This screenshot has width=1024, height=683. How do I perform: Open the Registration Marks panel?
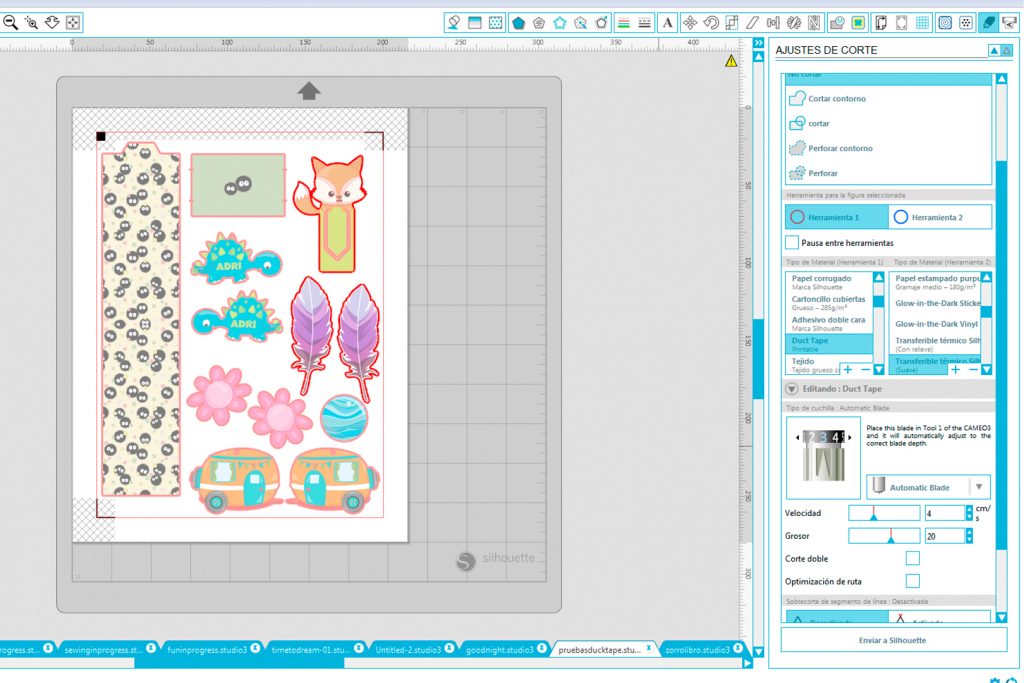click(901, 23)
